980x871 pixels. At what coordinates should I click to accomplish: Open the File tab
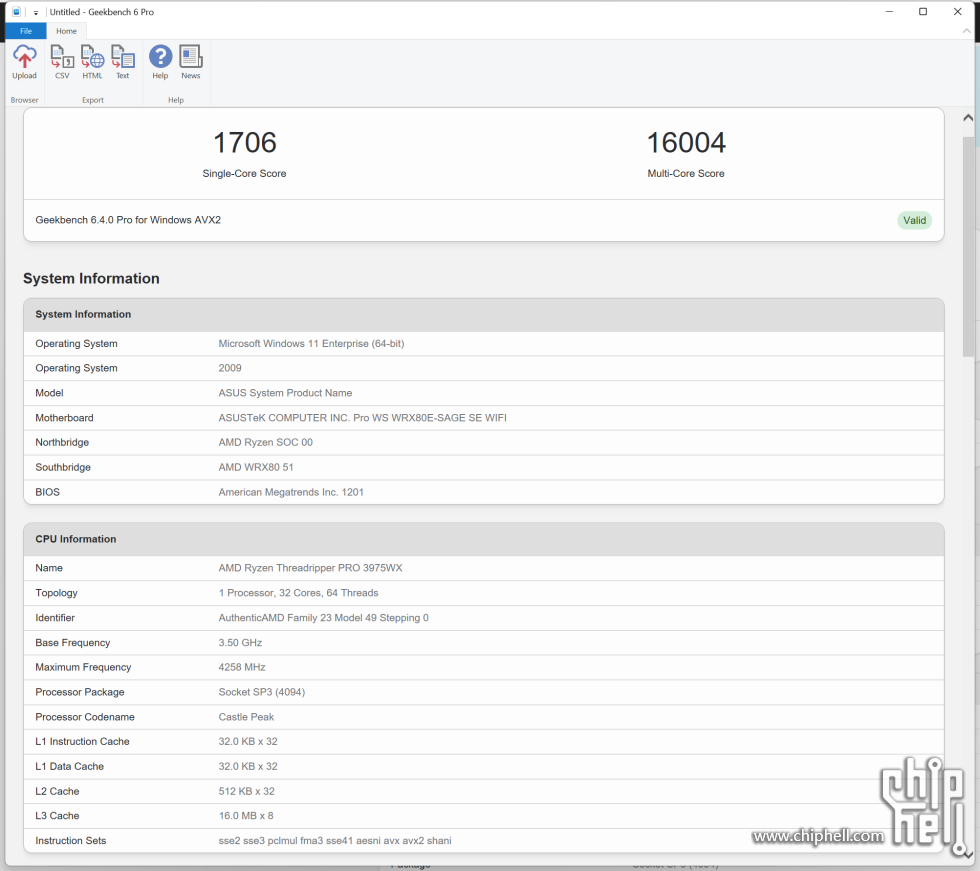click(26, 31)
